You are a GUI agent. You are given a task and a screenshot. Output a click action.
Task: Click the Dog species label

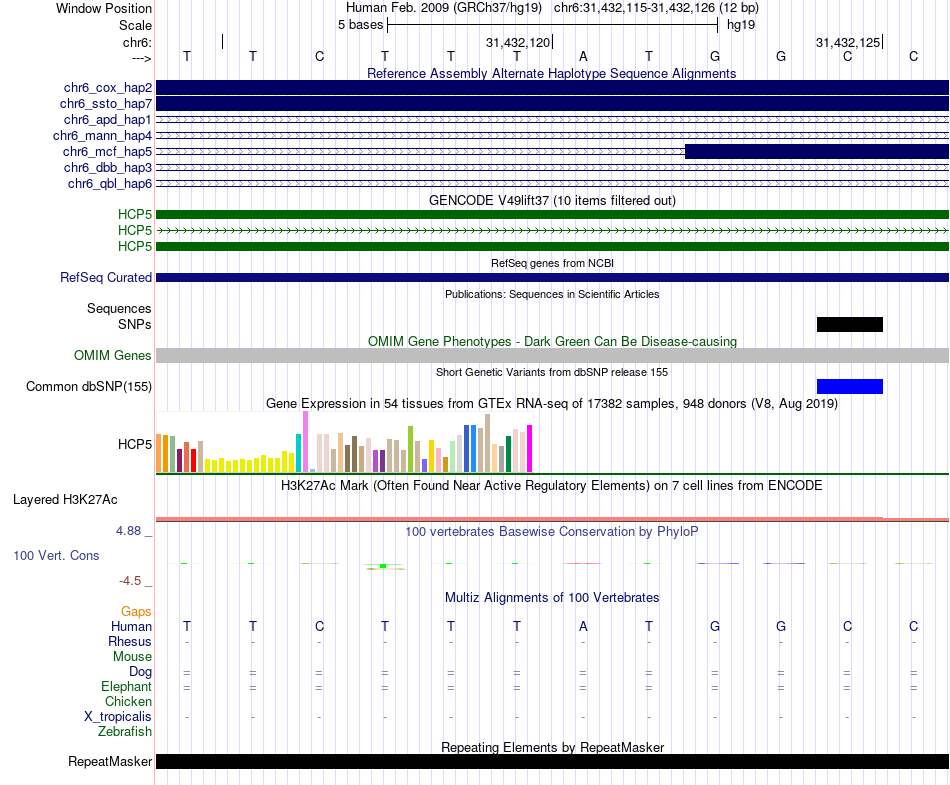point(140,671)
